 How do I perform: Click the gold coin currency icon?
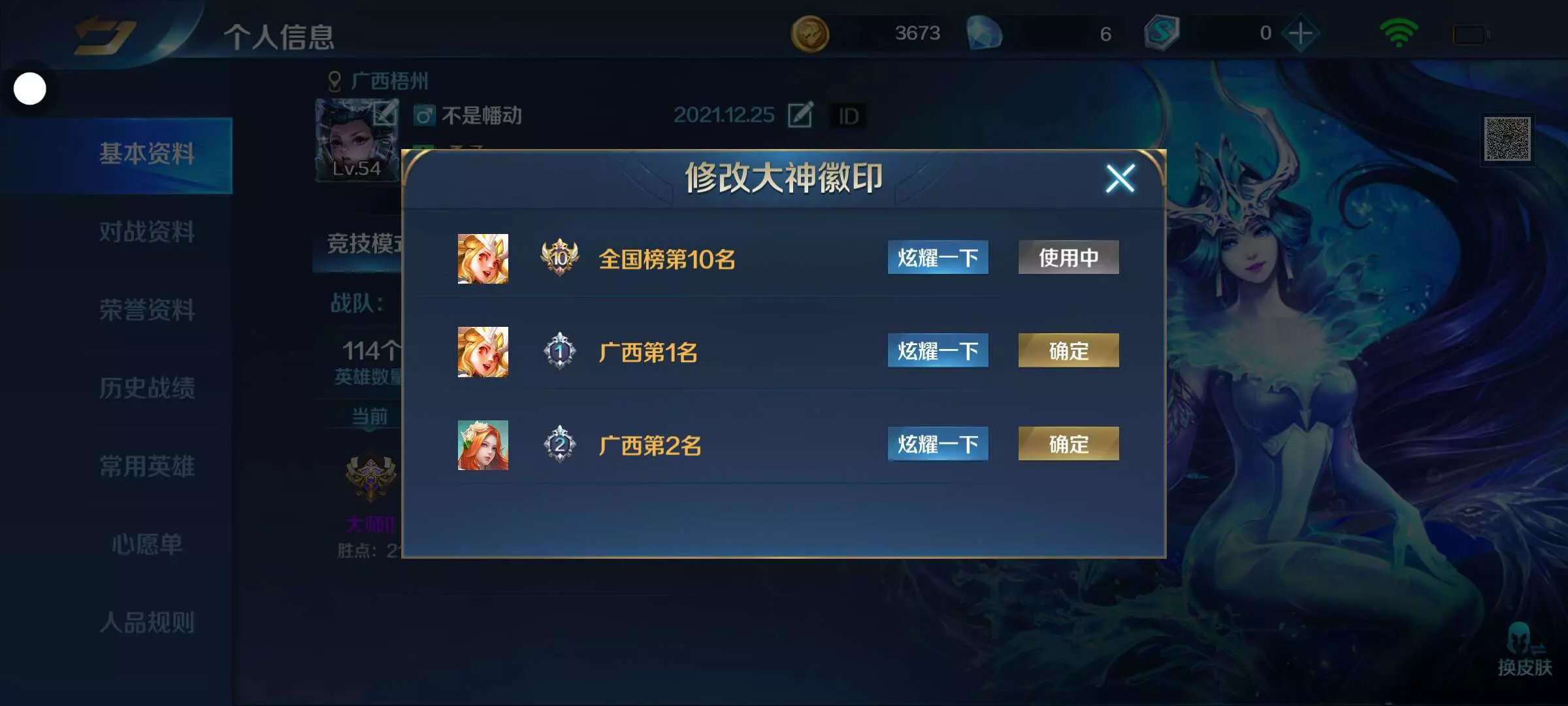point(809,34)
